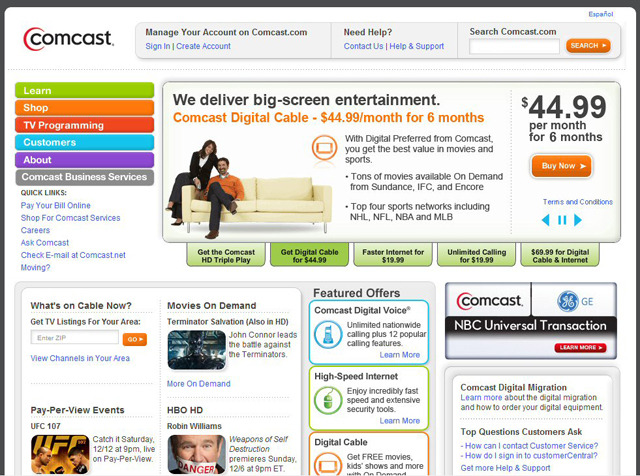Open the Learn menu
Viewport: 640px width, 476px height.
point(84,90)
